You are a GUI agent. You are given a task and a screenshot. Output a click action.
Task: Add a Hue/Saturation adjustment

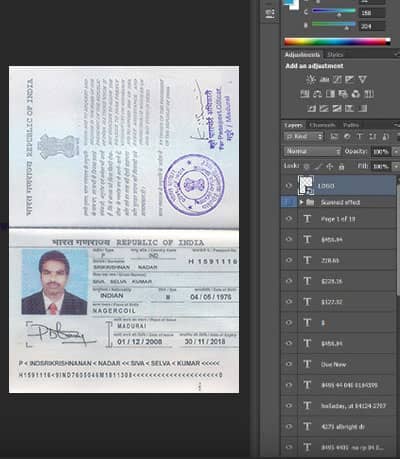pos(305,94)
